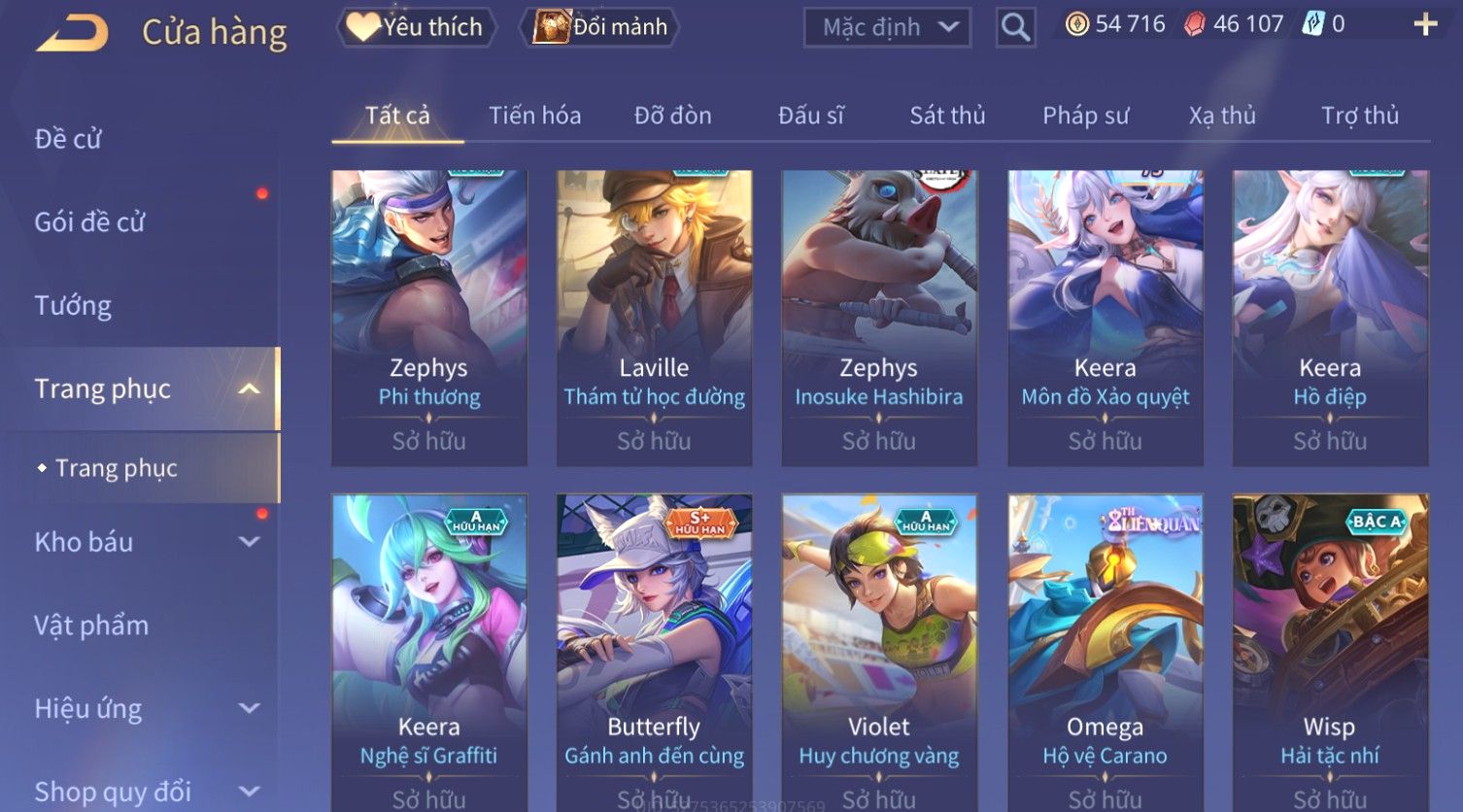Open Đổi mảnh fragment exchange button
Screen dimensions: 1463x812
(599, 27)
